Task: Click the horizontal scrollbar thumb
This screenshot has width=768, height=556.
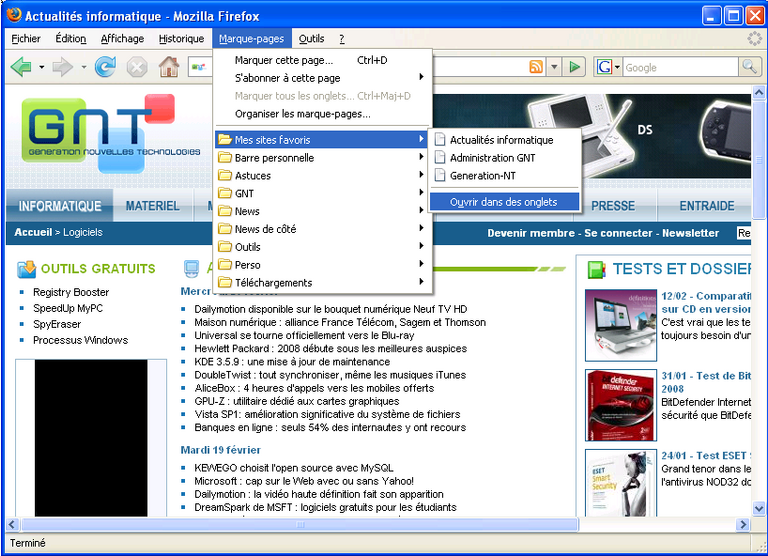Action: 300,525
